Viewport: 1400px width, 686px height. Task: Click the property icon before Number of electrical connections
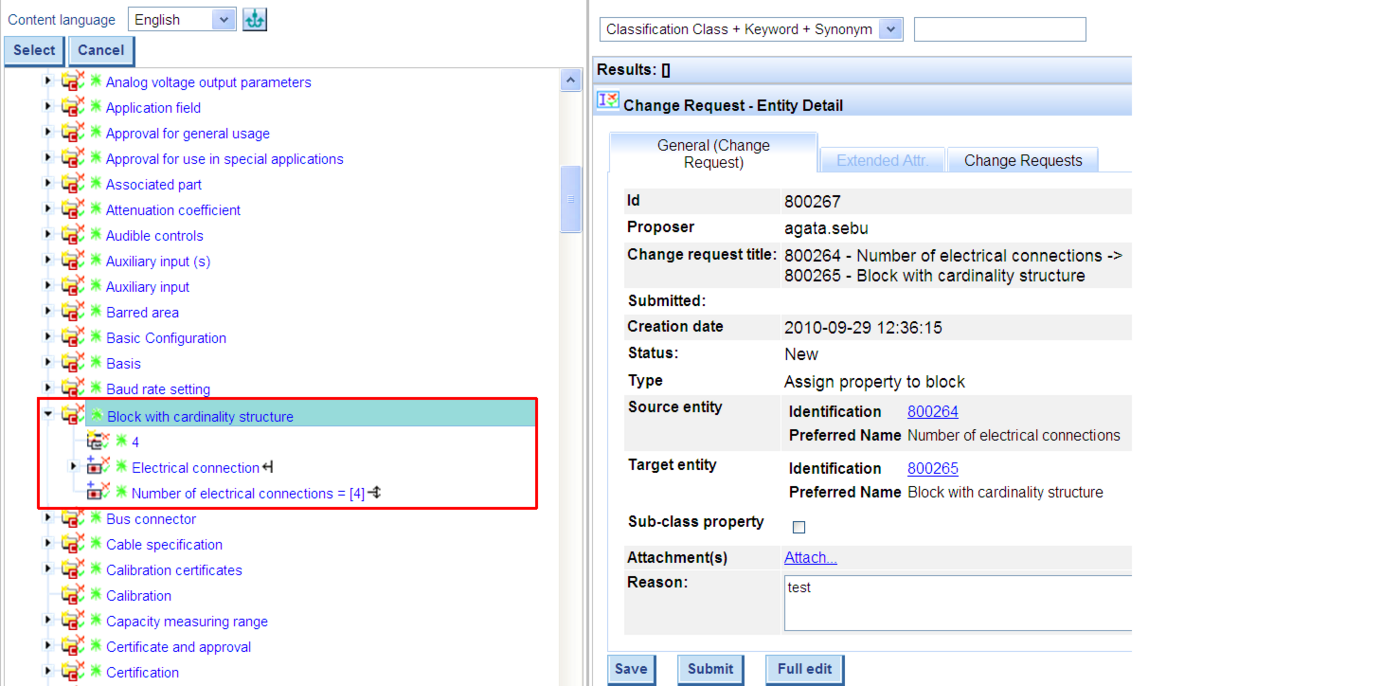pyautogui.click(x=98, y=492)
